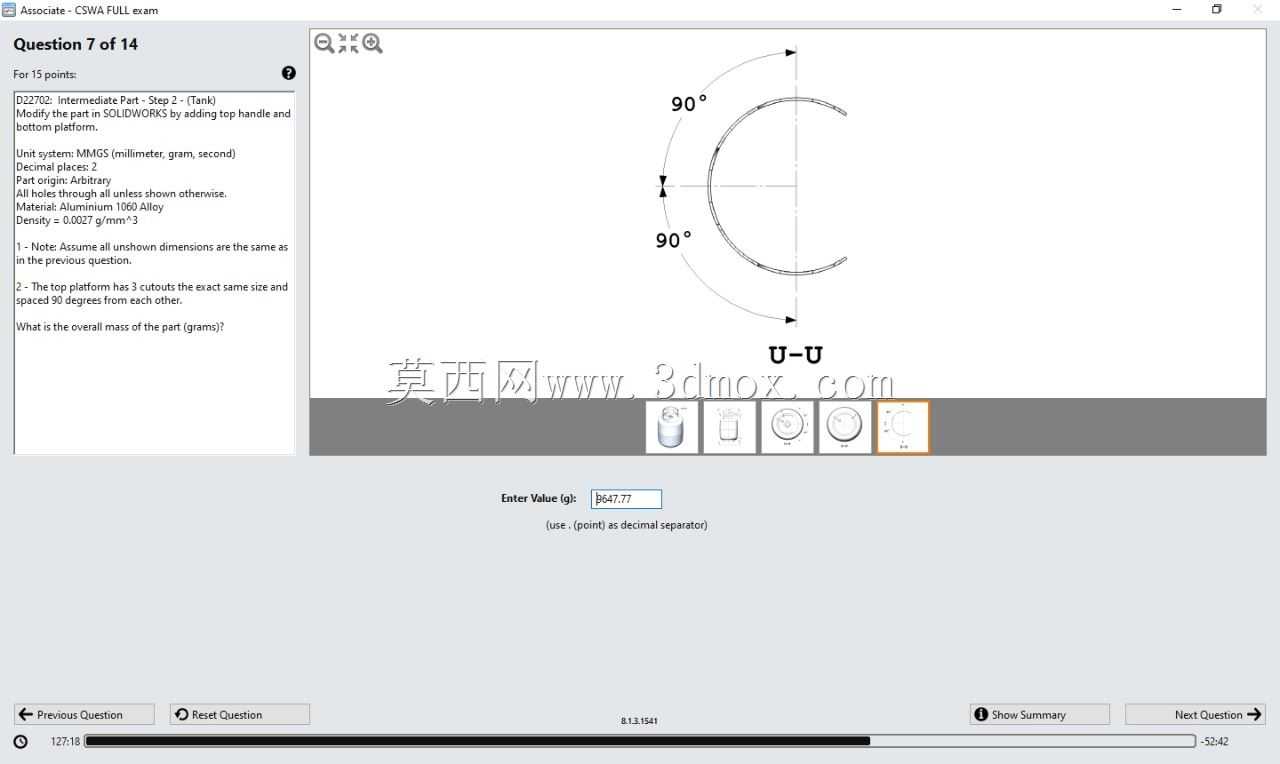The width and height of the screenshot is (1280, 764).
Task: Click decimal separator hint text
Action: click(626, 525)
